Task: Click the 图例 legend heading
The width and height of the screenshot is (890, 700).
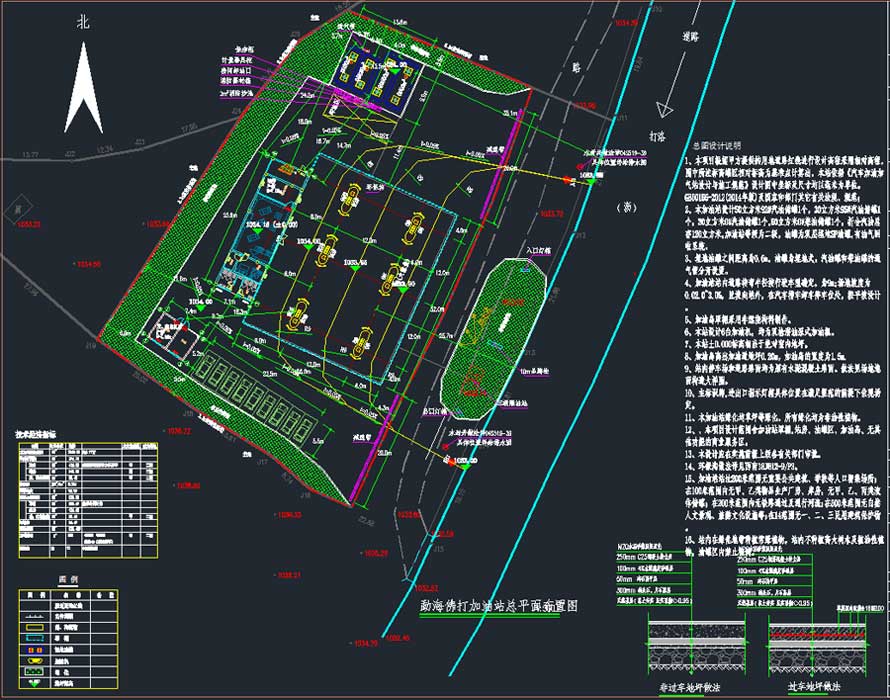Action: [68, 579]
